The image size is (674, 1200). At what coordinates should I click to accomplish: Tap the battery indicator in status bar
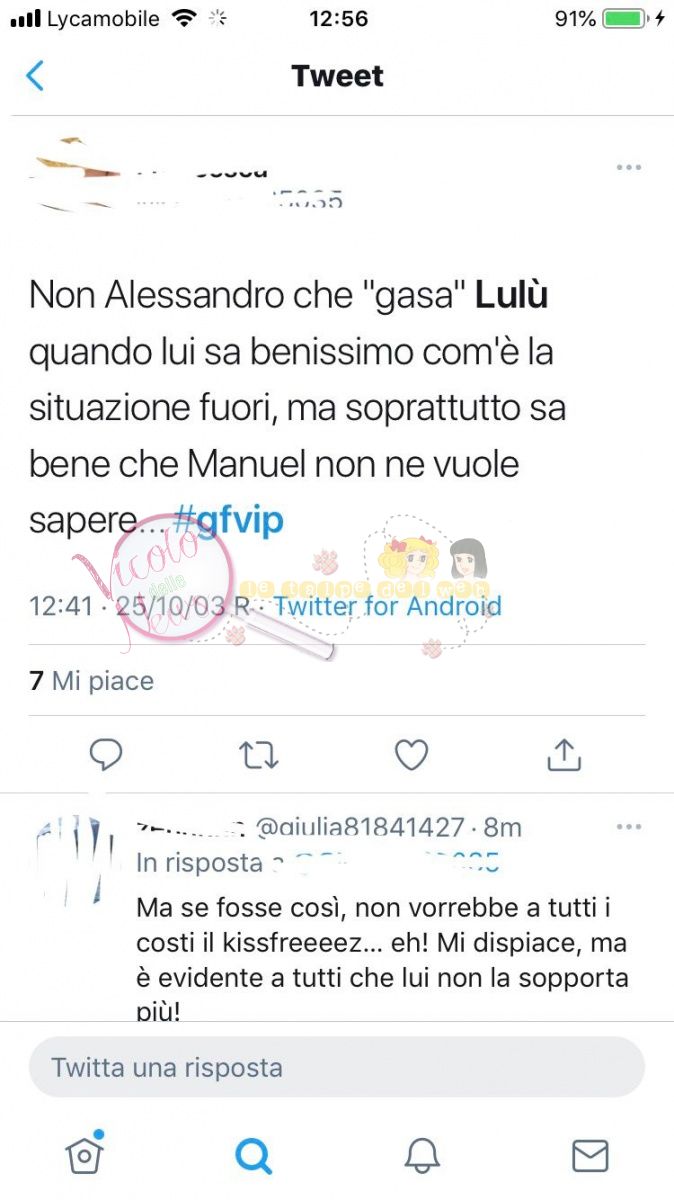click(x=626, y=18)
